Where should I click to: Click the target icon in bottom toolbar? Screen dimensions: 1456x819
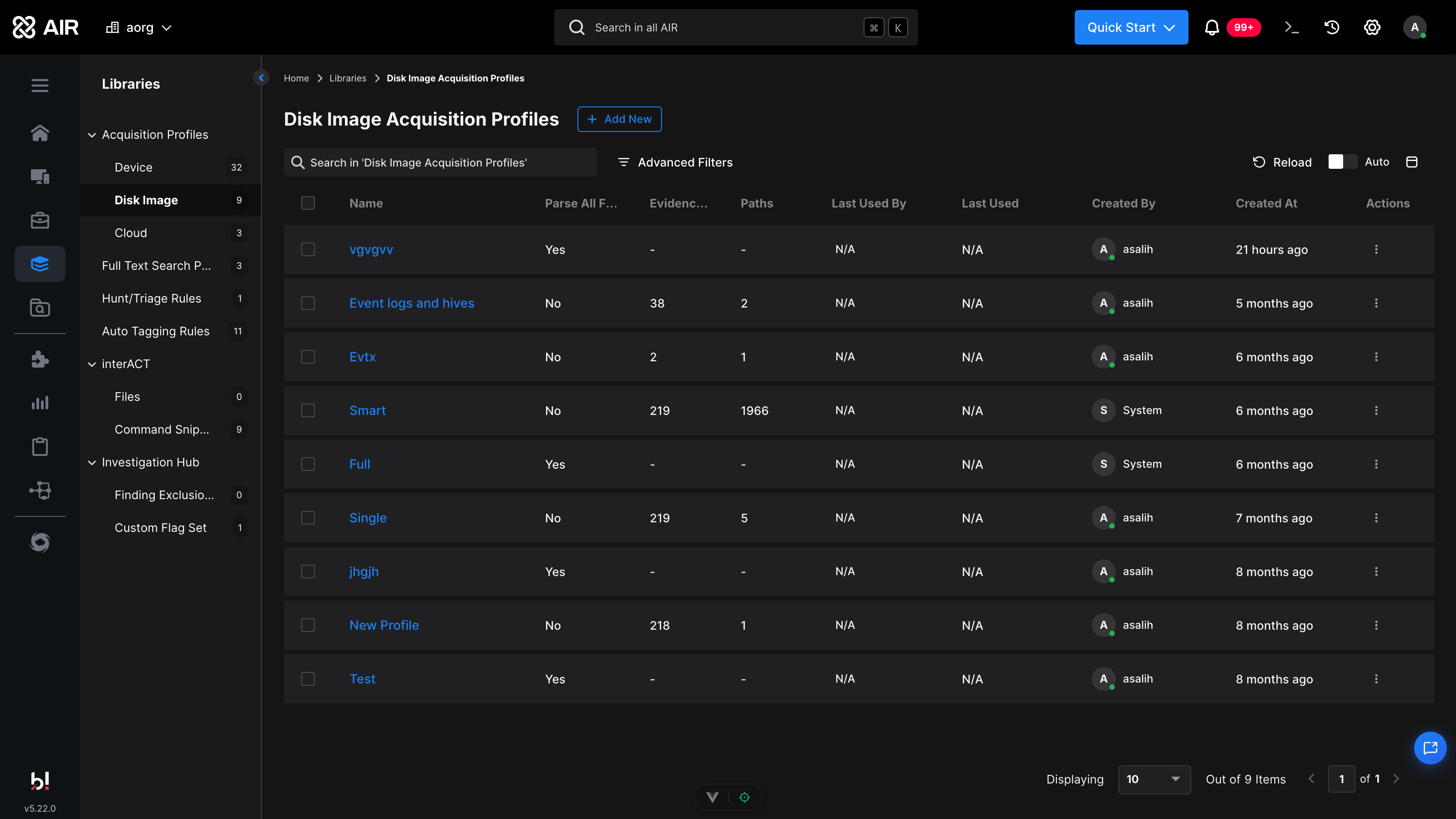pos(744,797)
